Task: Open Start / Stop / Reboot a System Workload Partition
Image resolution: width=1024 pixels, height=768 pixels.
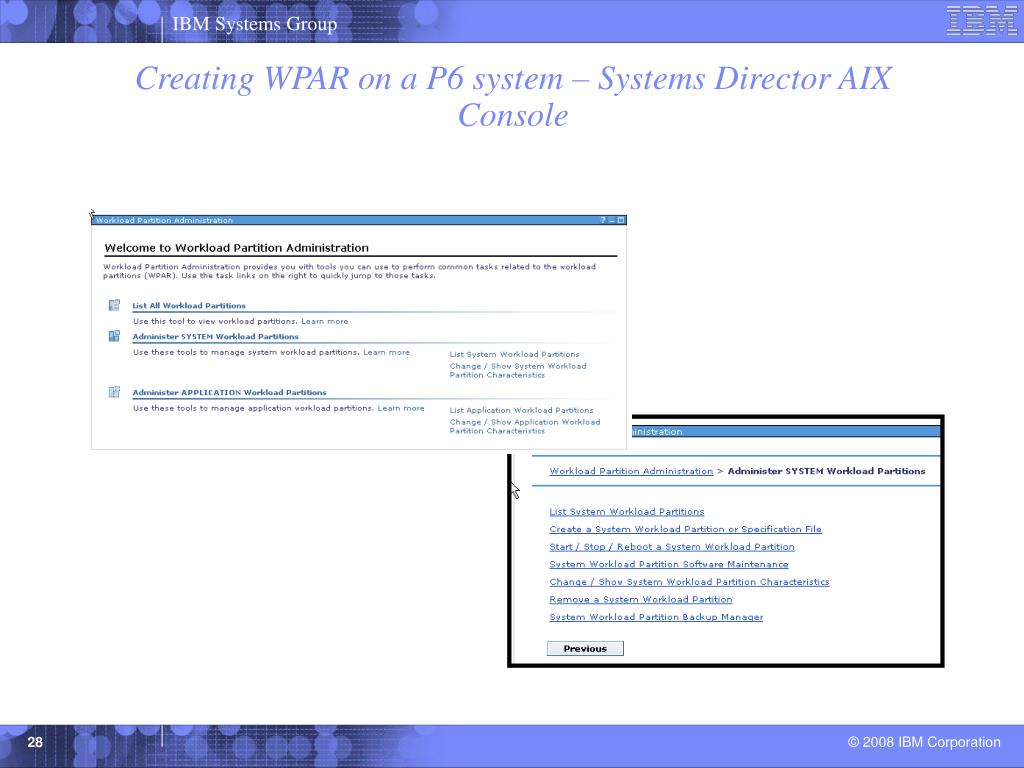Action: pyautogui.click(x=671, y=547)
